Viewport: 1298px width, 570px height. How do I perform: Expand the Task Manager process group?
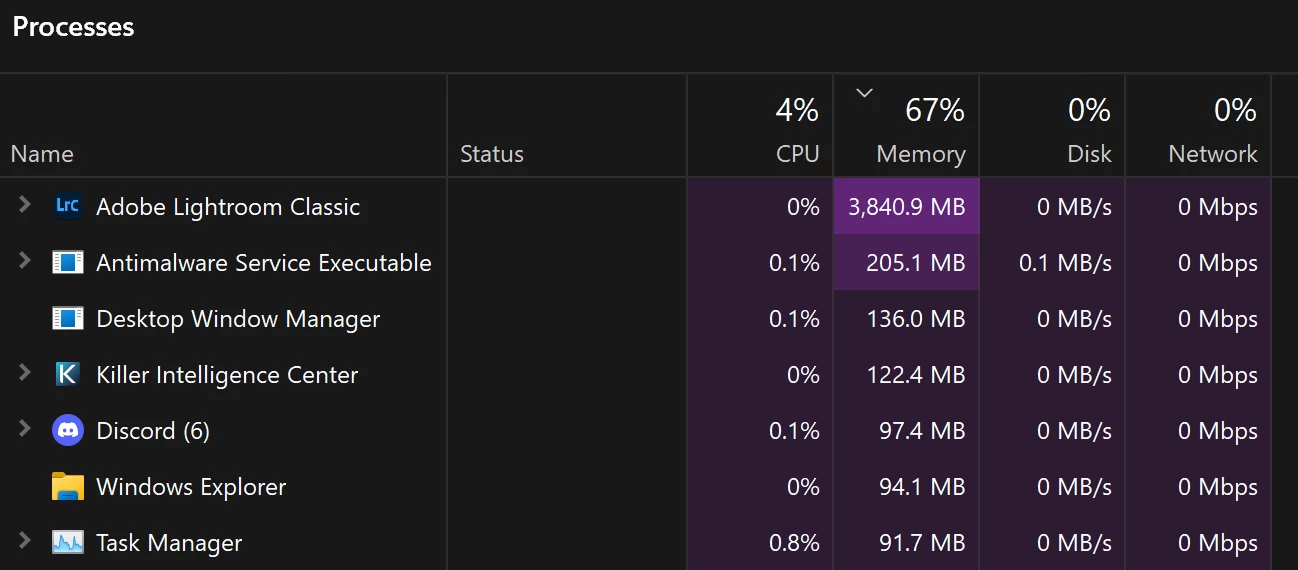pos(25,541)
